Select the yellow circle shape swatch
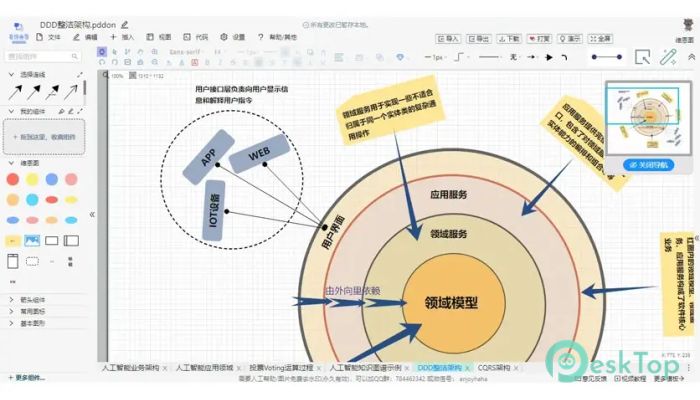Viewport: 700px width, 400px height. [32, 179]
